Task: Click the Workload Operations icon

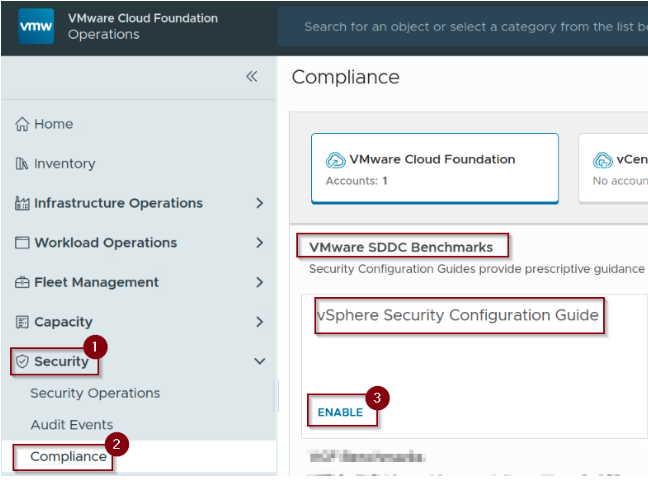Action: click(22, 243)
